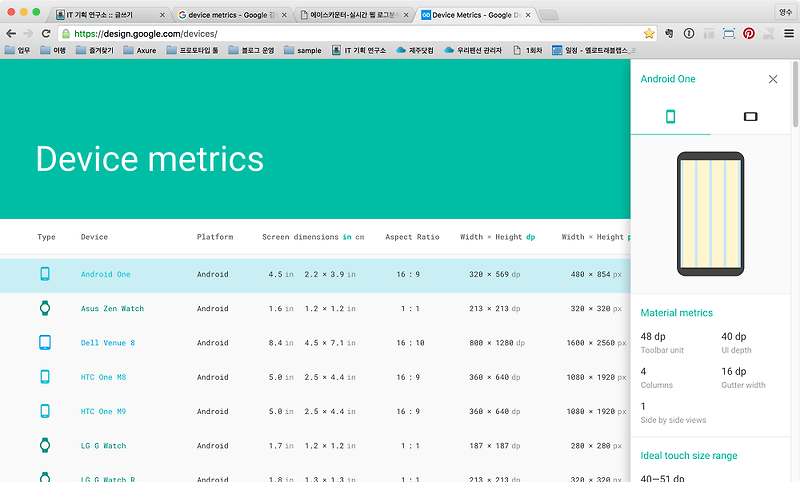Open a new browser tab
The image size is (800, 482).
pos(549,15)
